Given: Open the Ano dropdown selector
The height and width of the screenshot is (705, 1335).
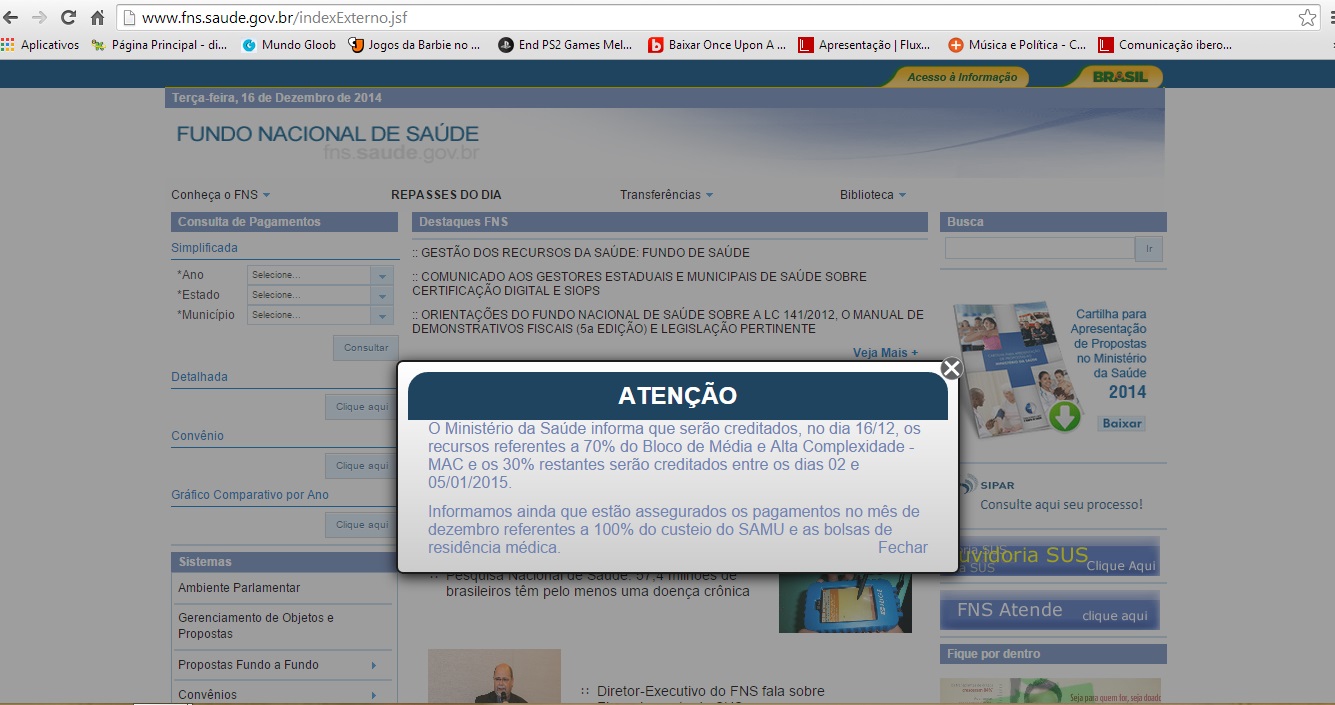Looking at the screenshot, I should pyautogui.click(x=320, y=275).
